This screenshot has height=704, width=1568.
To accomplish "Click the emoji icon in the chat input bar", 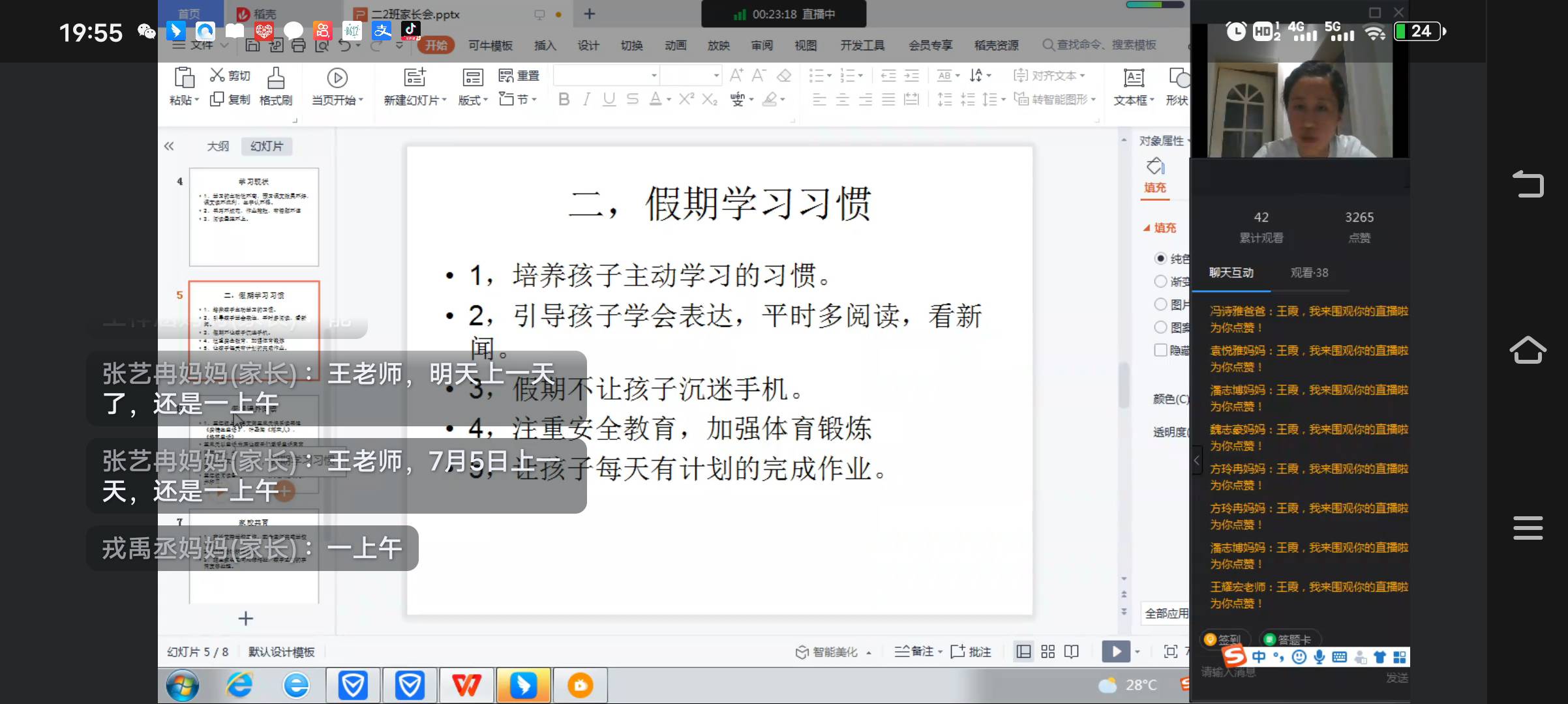I will click(x=1298, y=657).
